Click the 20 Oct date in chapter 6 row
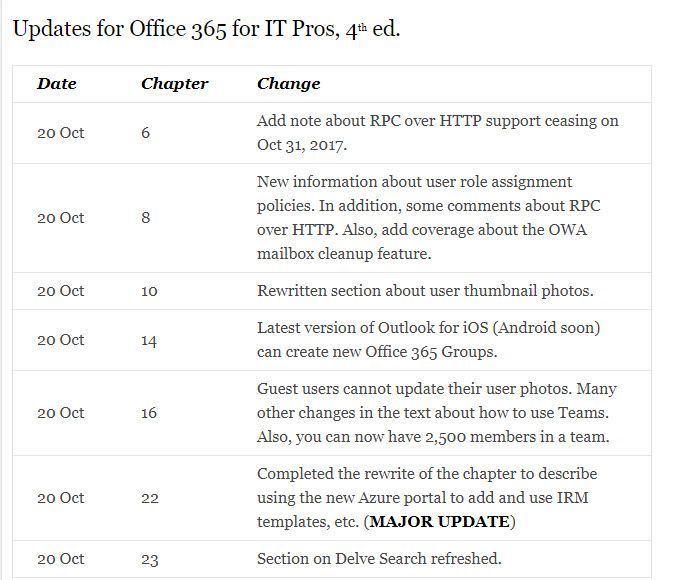 [x=61, y=133]
